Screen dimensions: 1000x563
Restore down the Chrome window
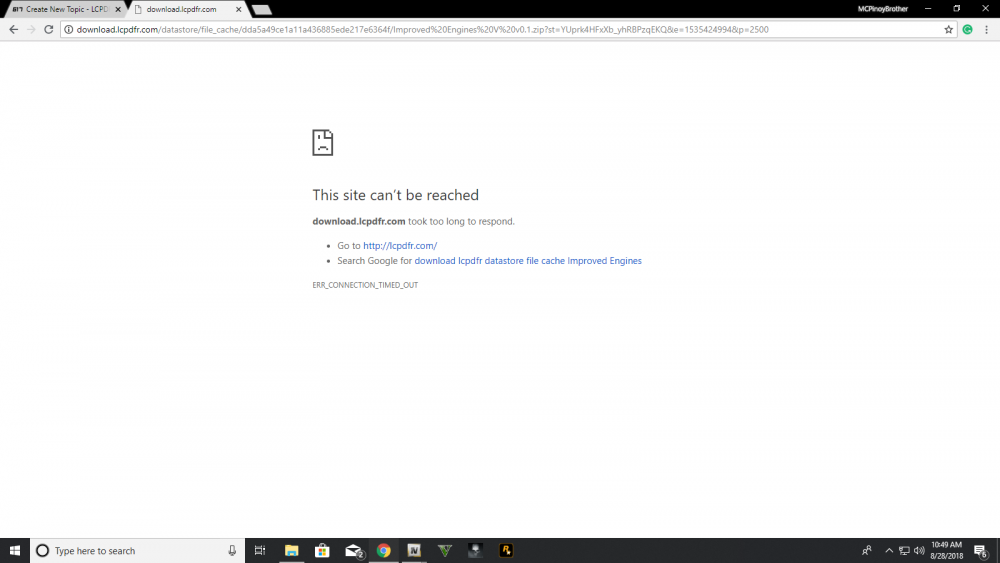(957, 8)
